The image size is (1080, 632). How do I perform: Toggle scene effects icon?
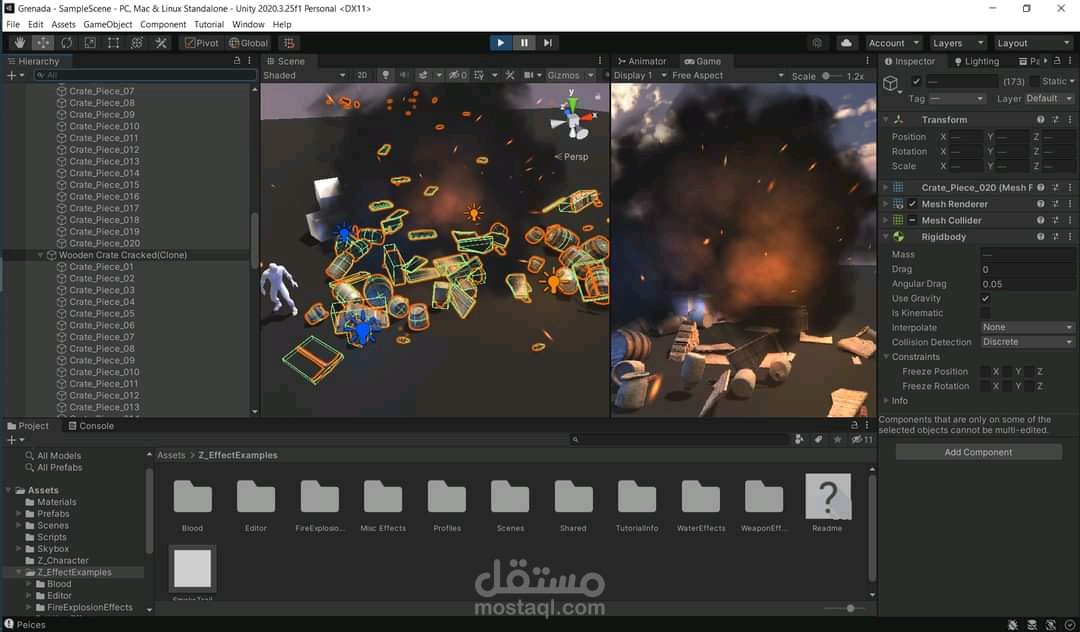tap(423, 75)
